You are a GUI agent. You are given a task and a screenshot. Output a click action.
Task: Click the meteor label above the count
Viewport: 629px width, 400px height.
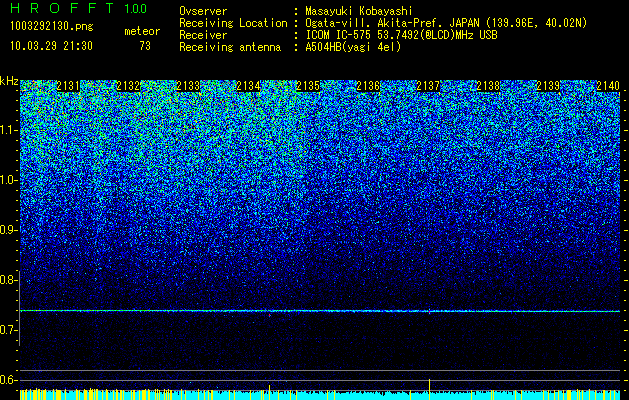point(142,32)
